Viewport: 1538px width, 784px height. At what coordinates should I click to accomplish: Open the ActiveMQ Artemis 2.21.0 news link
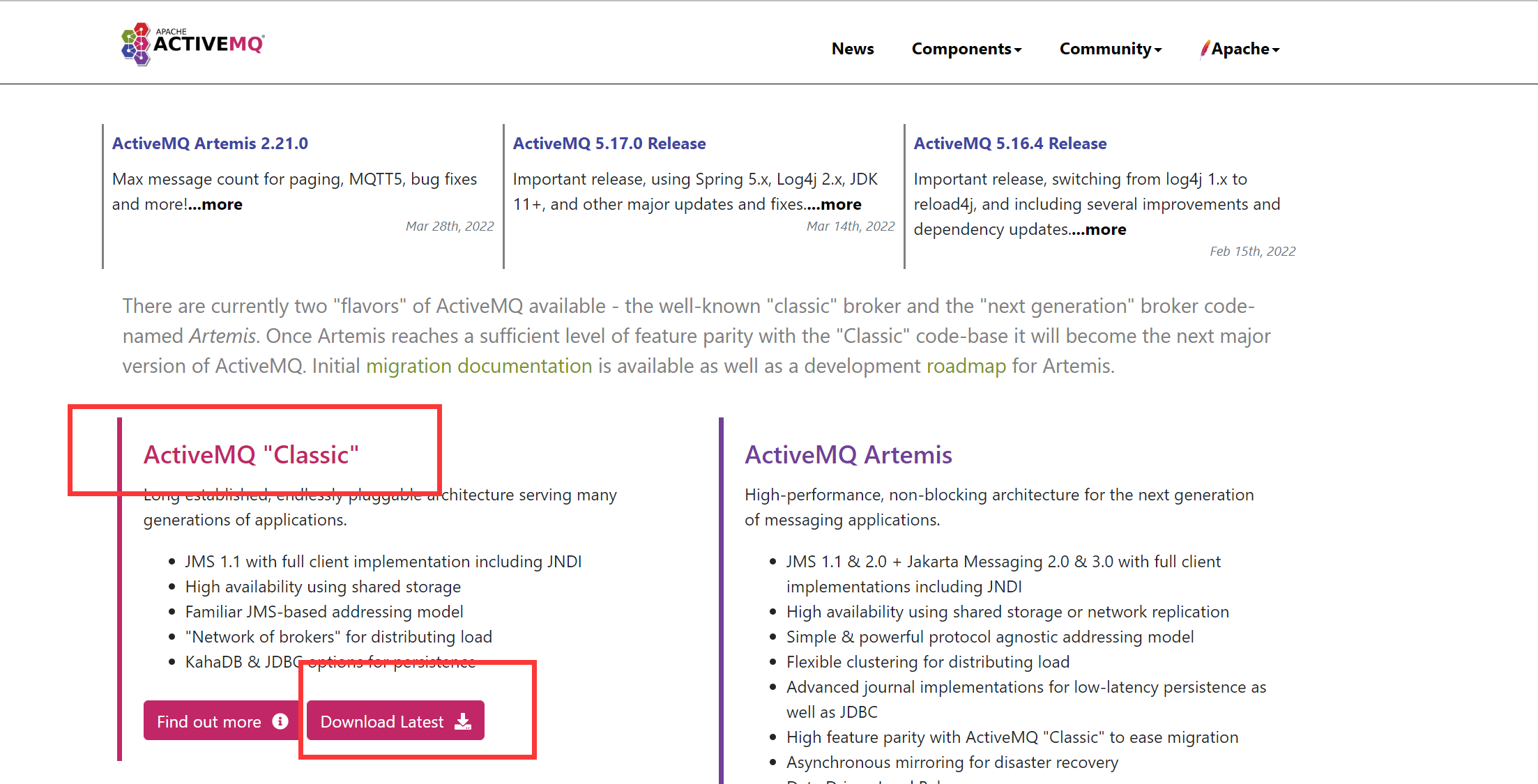pos(210,144)
